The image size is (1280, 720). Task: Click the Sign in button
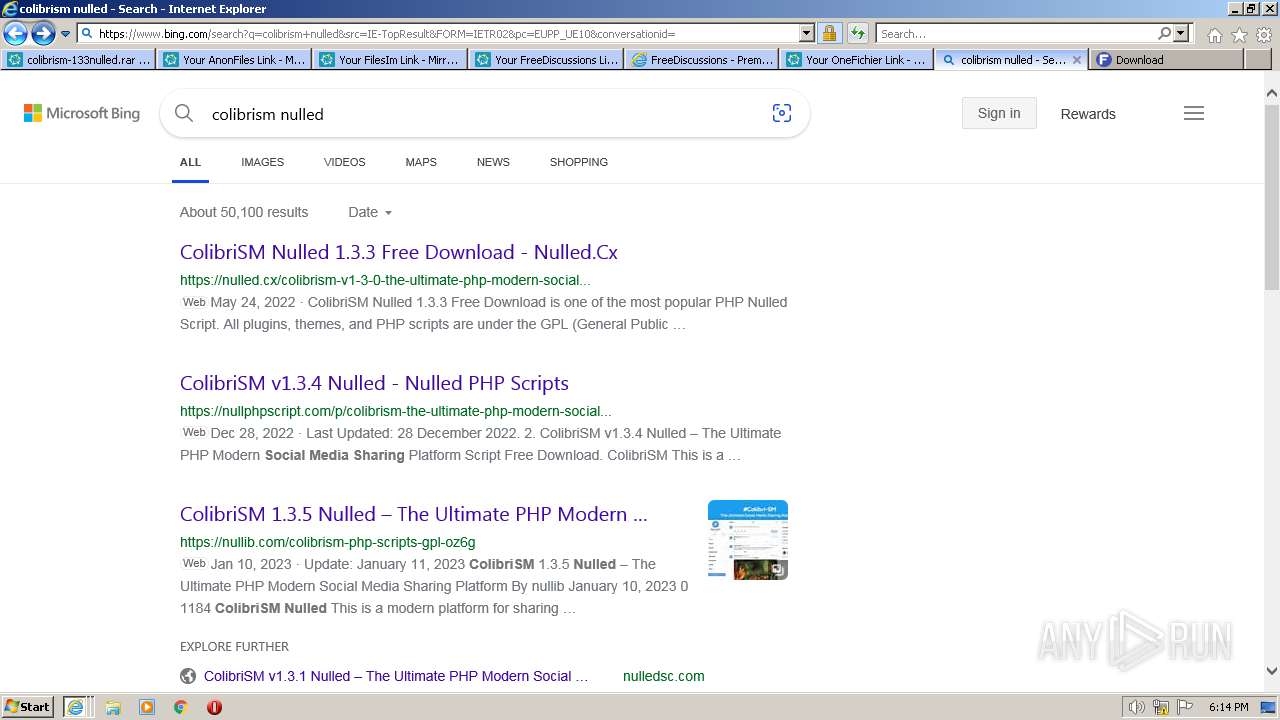[x=999, y=113]
